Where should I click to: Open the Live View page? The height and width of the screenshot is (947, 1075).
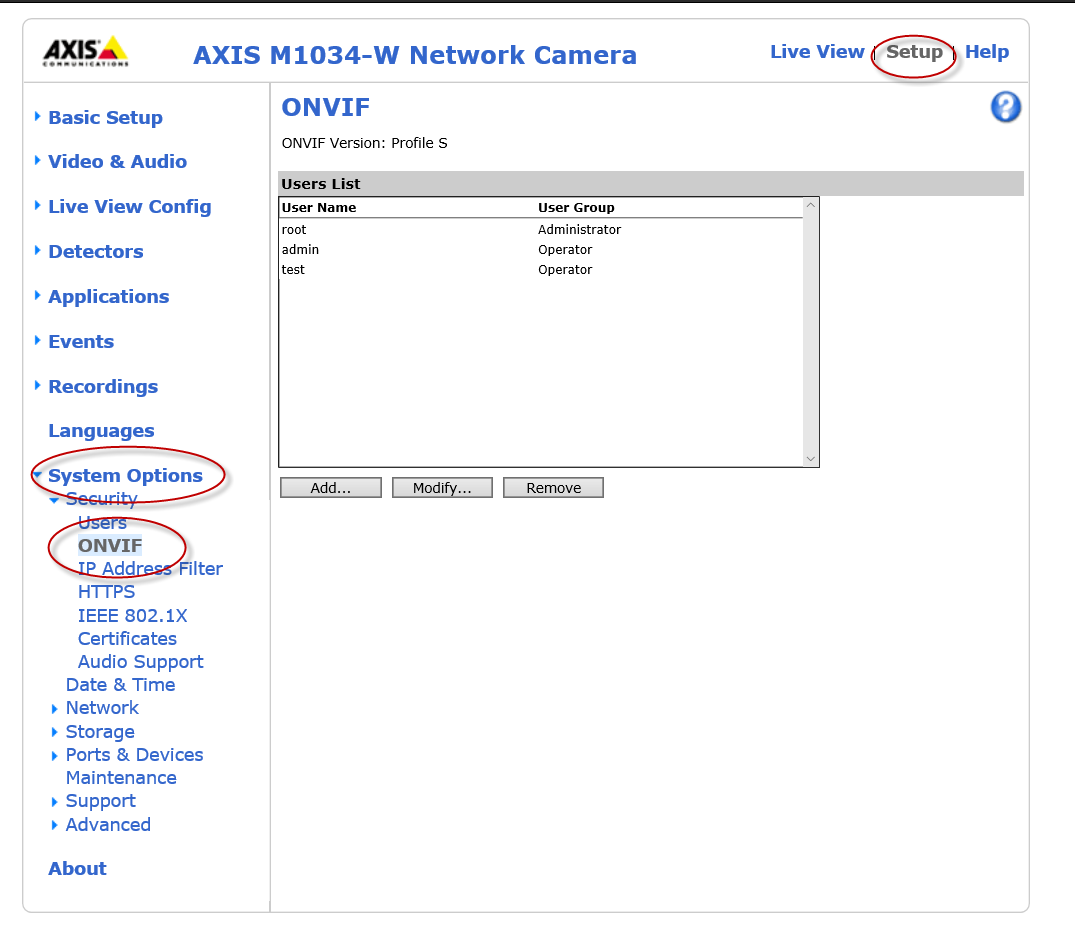click(x=817, y=51)
